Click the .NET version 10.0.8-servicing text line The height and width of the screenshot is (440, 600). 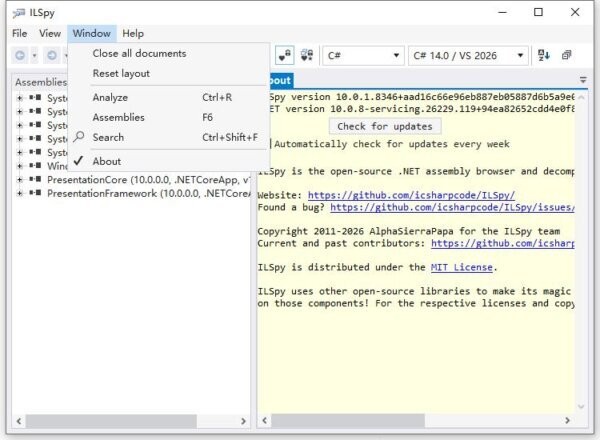pyautogui.click(x=422, y=109)
